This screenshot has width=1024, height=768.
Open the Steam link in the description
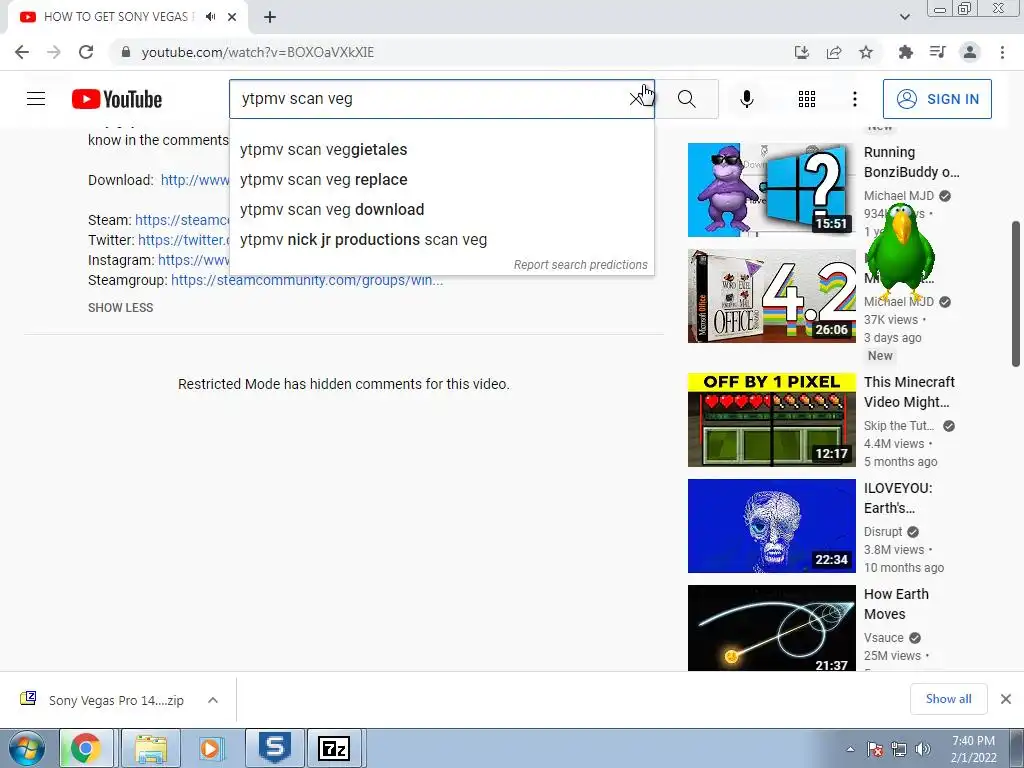pos(182,220)
